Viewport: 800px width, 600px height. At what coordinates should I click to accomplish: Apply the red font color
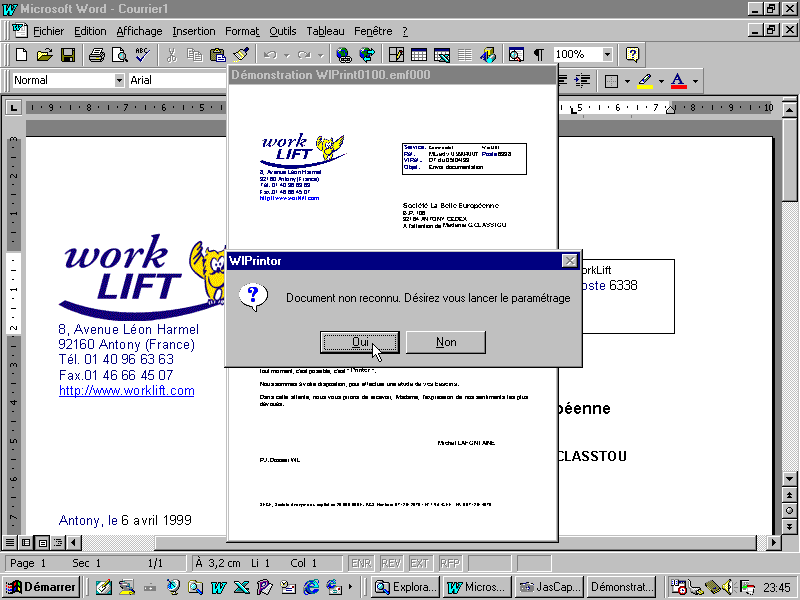tap(678, 81)
